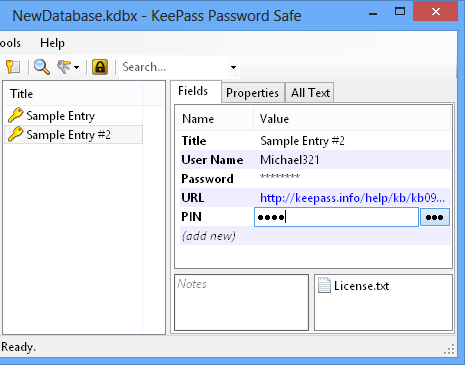The image size is (465, 365).
Task: Click the Lock Workspace padlock icon
Action: pos(100,67)
